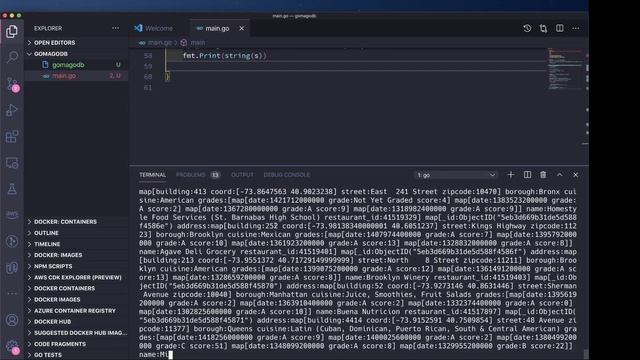Viewport: 640px width, 360px height.
Task: Expand Suggested Docker Hub Images section
Action: (76, 333)
